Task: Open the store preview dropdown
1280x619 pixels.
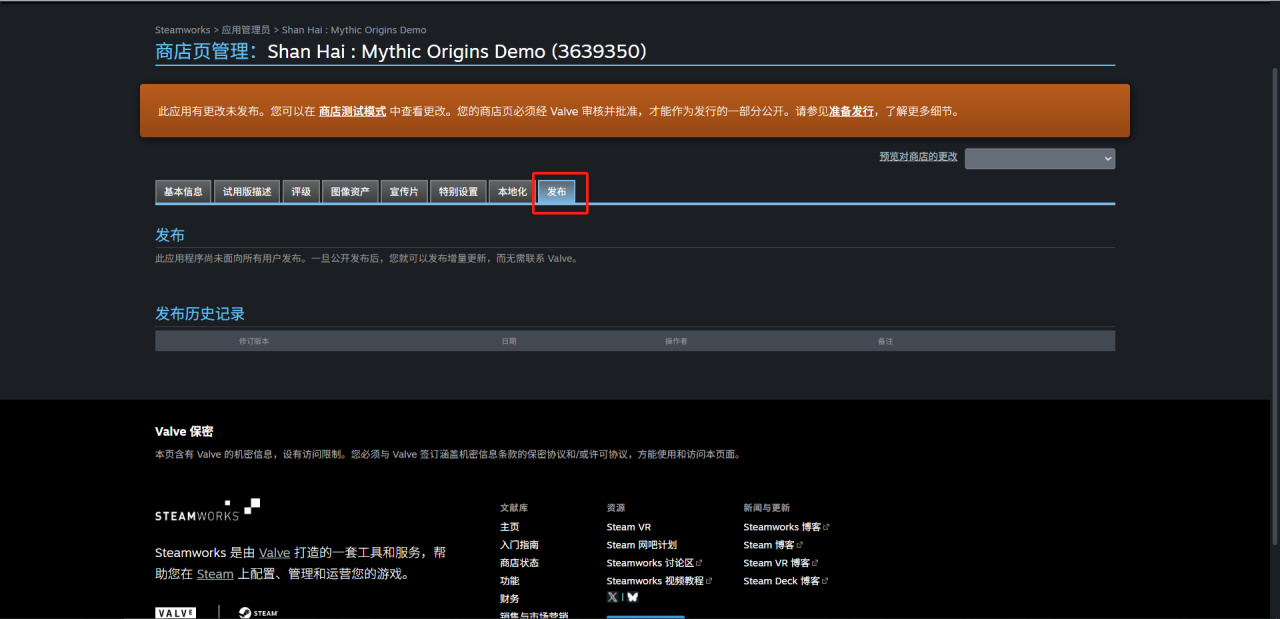Action: tap(1040, 158)
